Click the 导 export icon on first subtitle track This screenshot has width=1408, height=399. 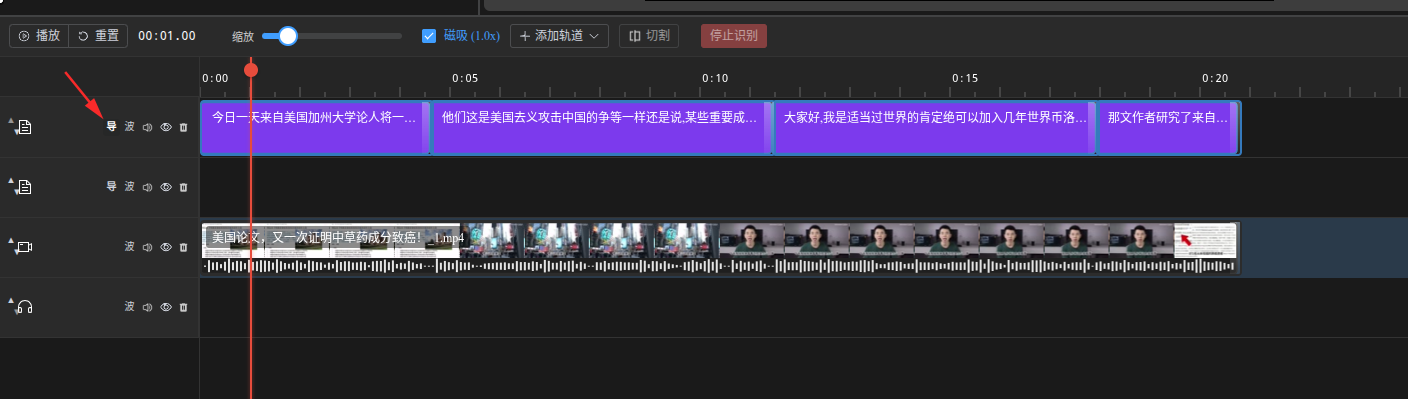click(112, 127)
